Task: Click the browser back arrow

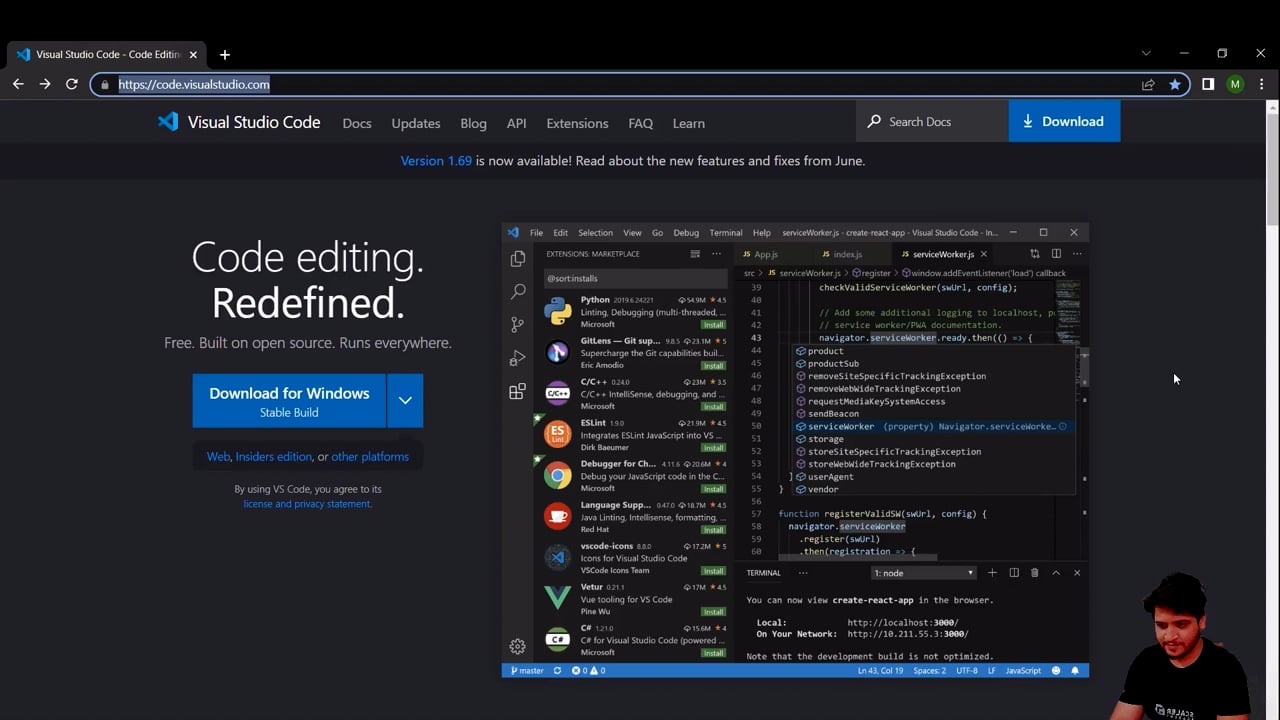Action: [x=18, y=84]
